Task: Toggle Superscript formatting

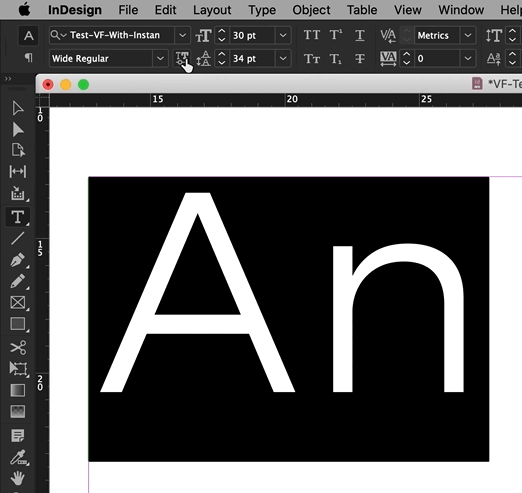Action: pyautogui.click(x=336, y=35)
